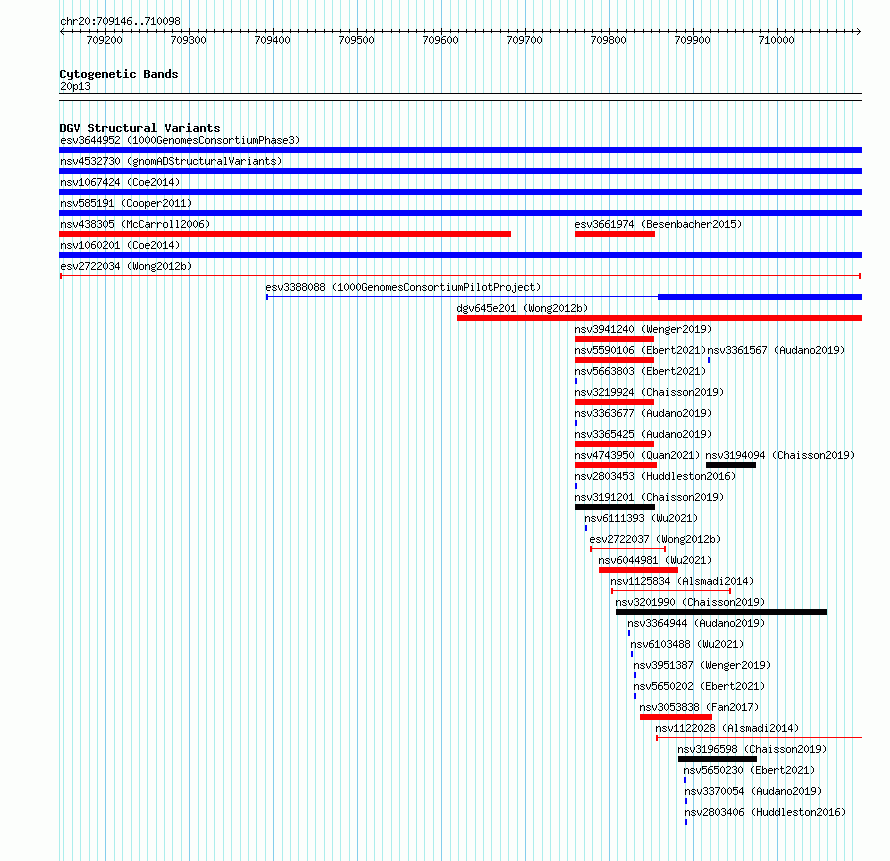Click the nsv5650202 (Ebert2021) label
This screenshot has width=890, height=861.
point(699,686)
